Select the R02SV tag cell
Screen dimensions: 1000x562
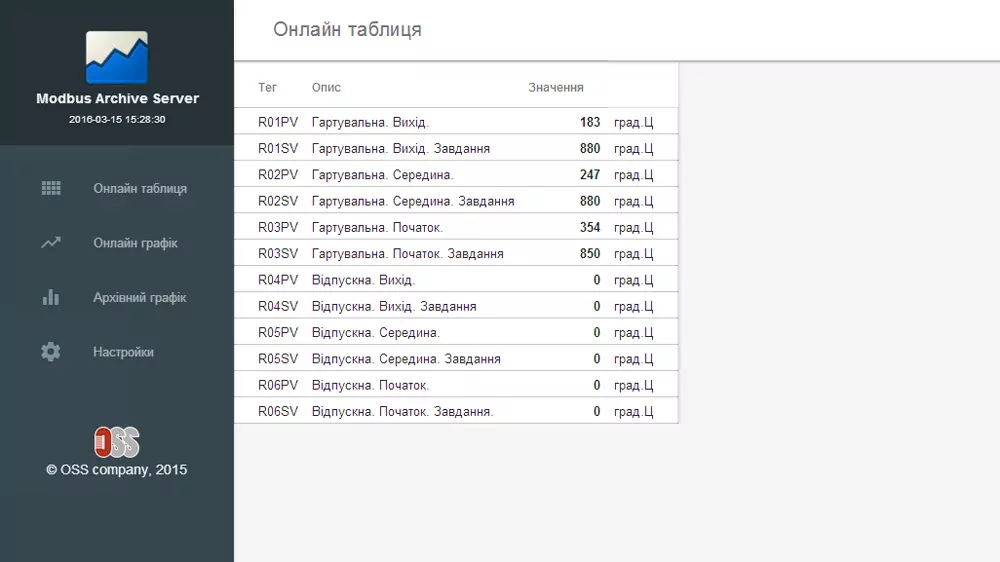(277, 201)
